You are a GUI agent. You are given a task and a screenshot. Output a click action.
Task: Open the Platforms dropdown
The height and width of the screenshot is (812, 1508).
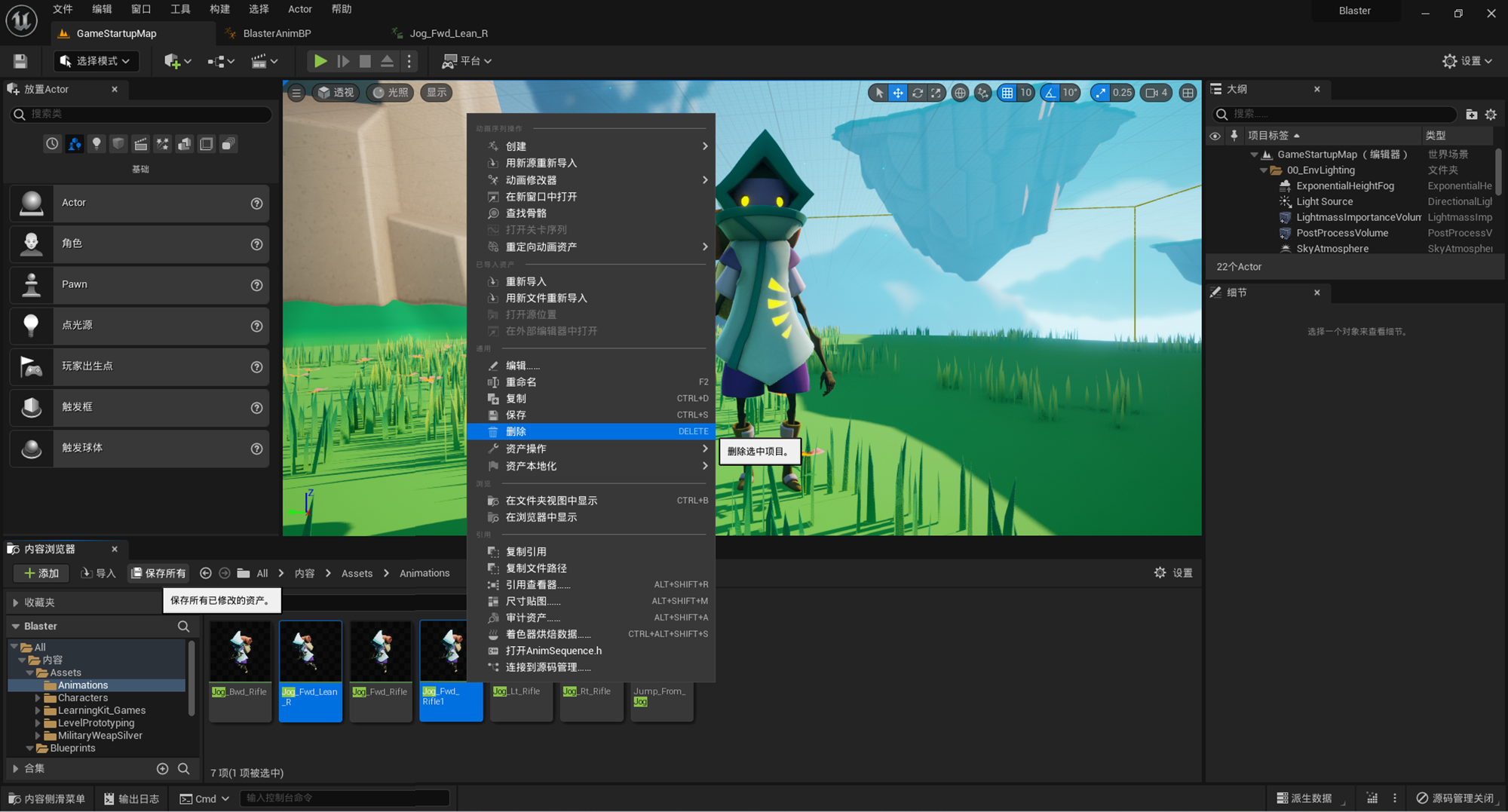(467, 61)
